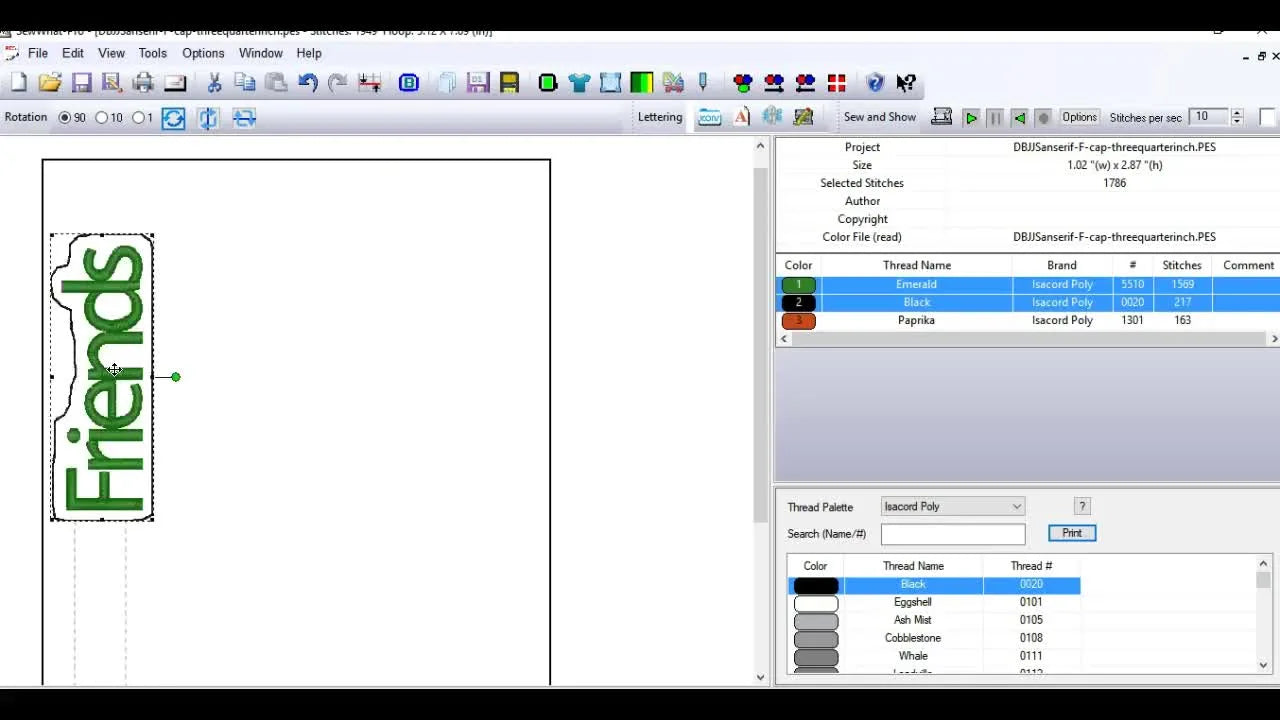Undo the last action

tap(308, 83)
